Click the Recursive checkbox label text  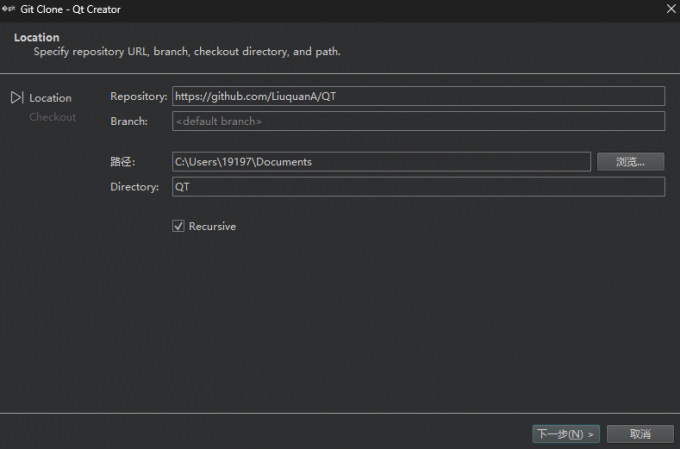[x=212, y=227]
